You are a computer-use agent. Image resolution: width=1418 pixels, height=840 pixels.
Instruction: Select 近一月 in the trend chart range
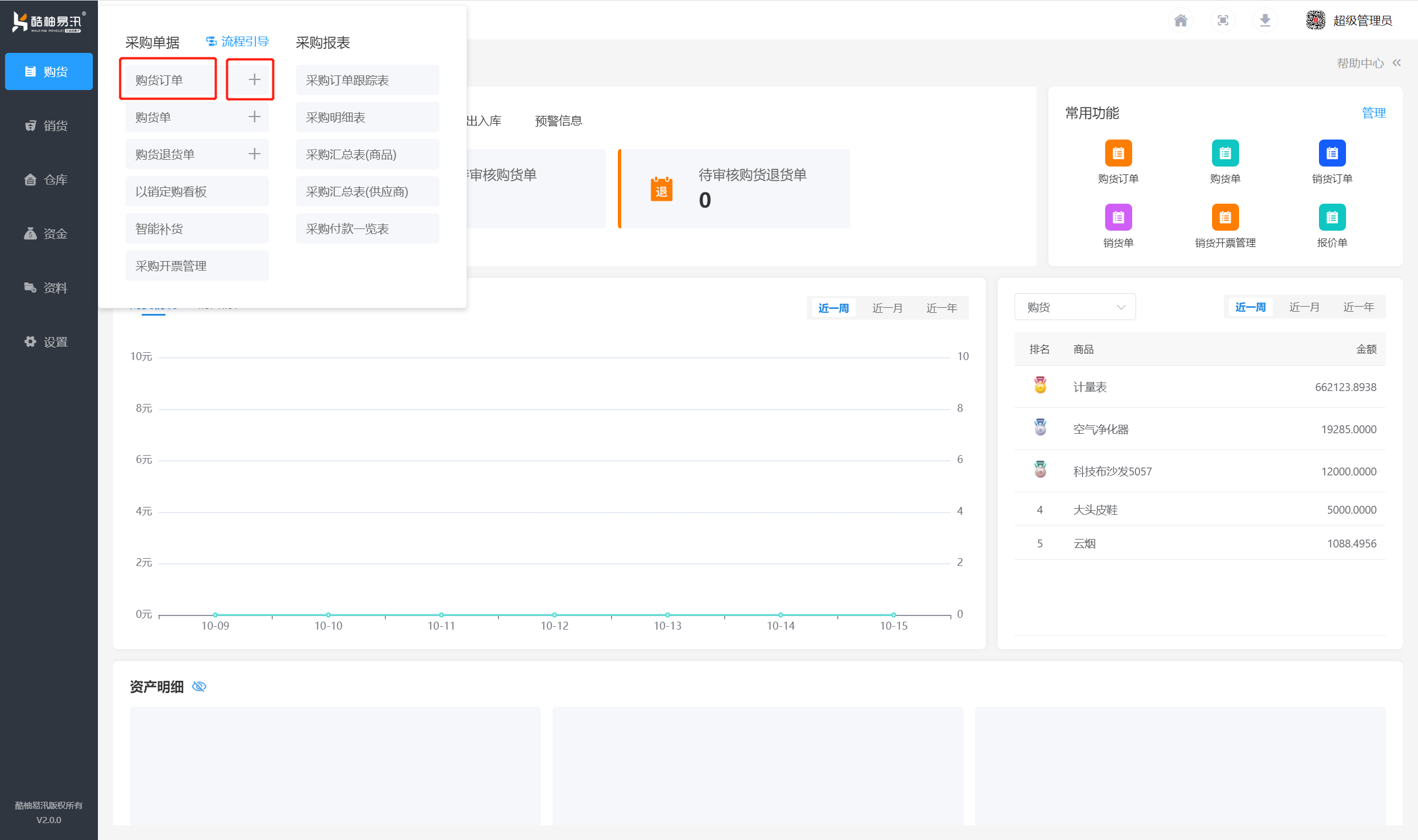point(887,308)
